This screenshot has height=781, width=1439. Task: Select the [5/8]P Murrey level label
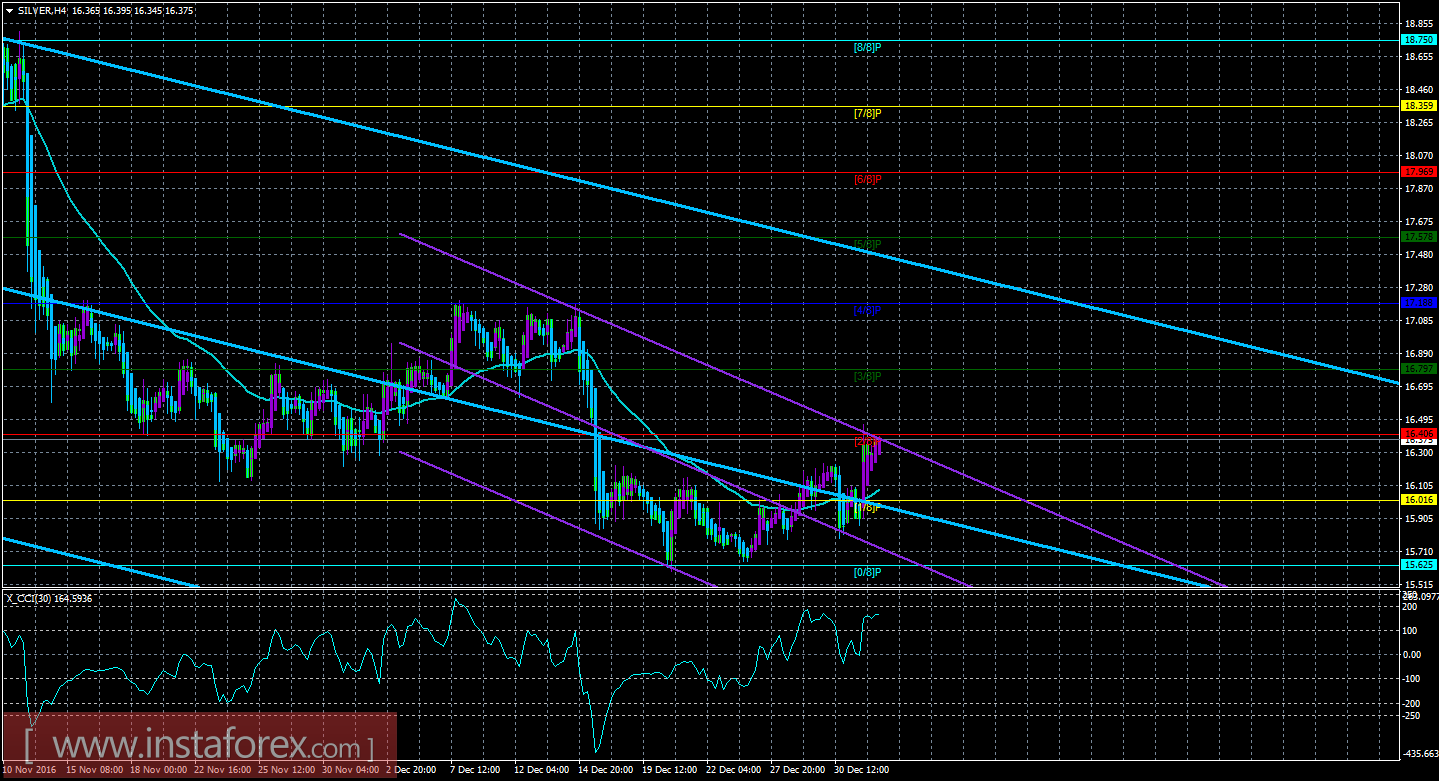coord(867,244)
